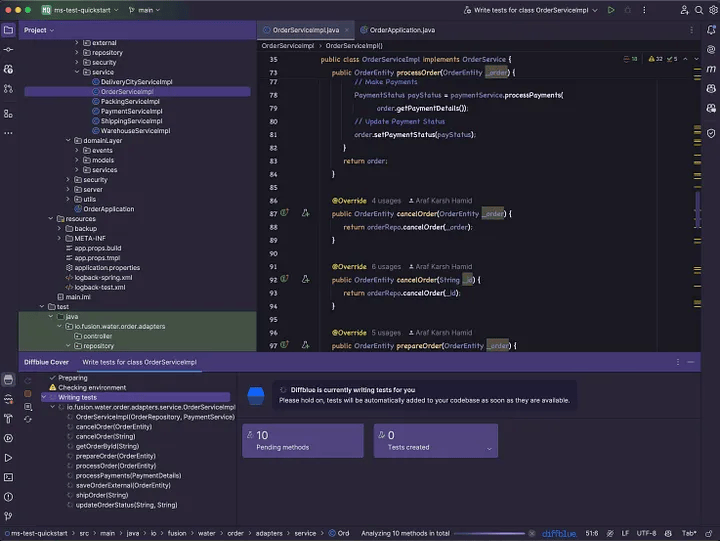The height and width of the screenshot is (541, 720).
Task: Collapse the Writing tests node
Action: (x=44, y=397)
